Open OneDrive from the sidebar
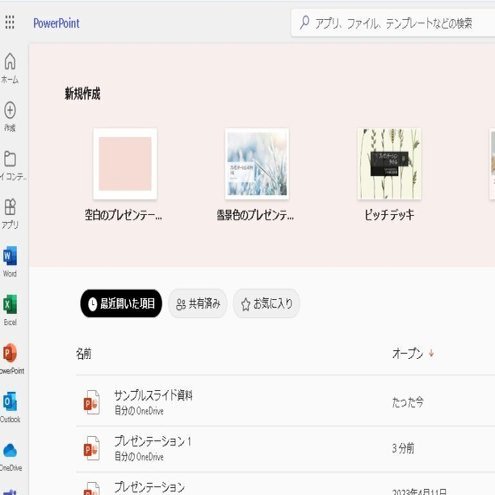Screen dimensions: 495x495 (10, 450)
